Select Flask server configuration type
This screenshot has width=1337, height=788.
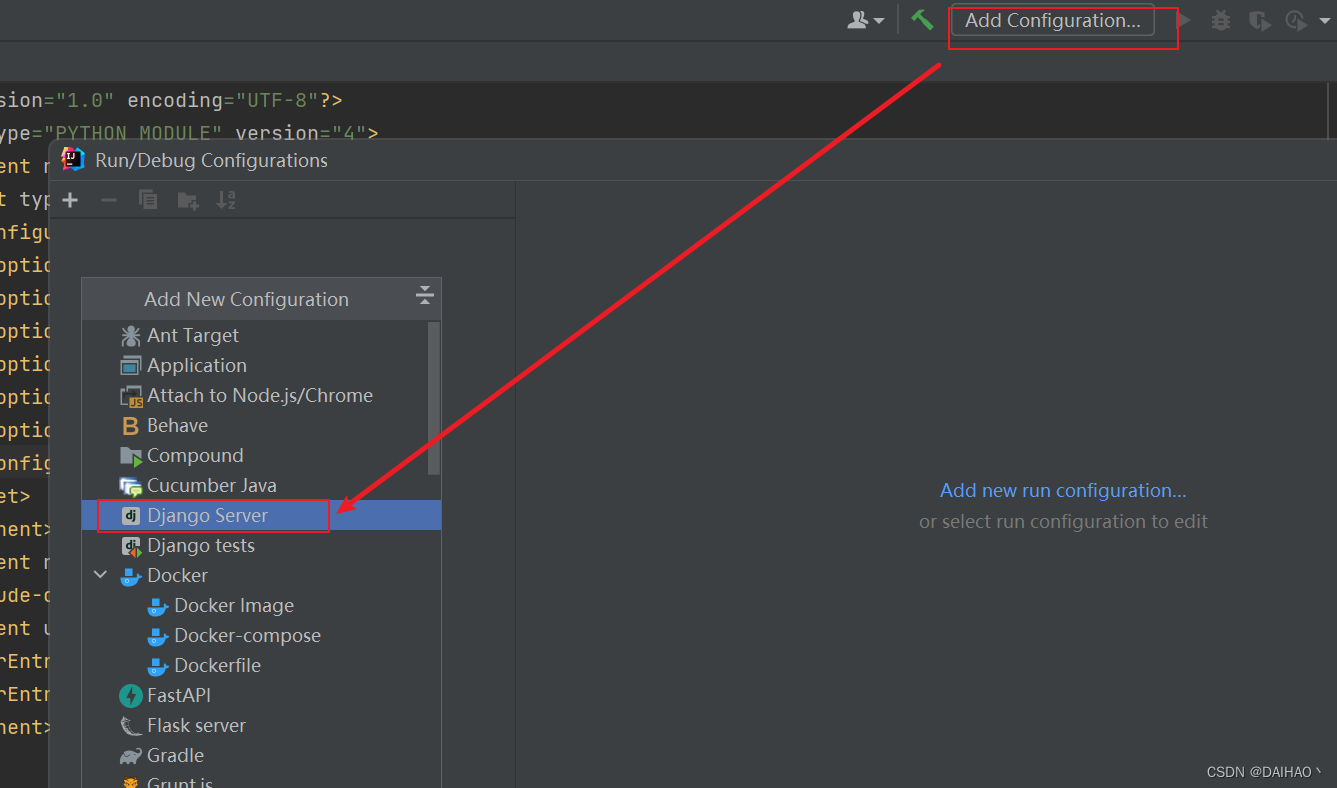261,725
